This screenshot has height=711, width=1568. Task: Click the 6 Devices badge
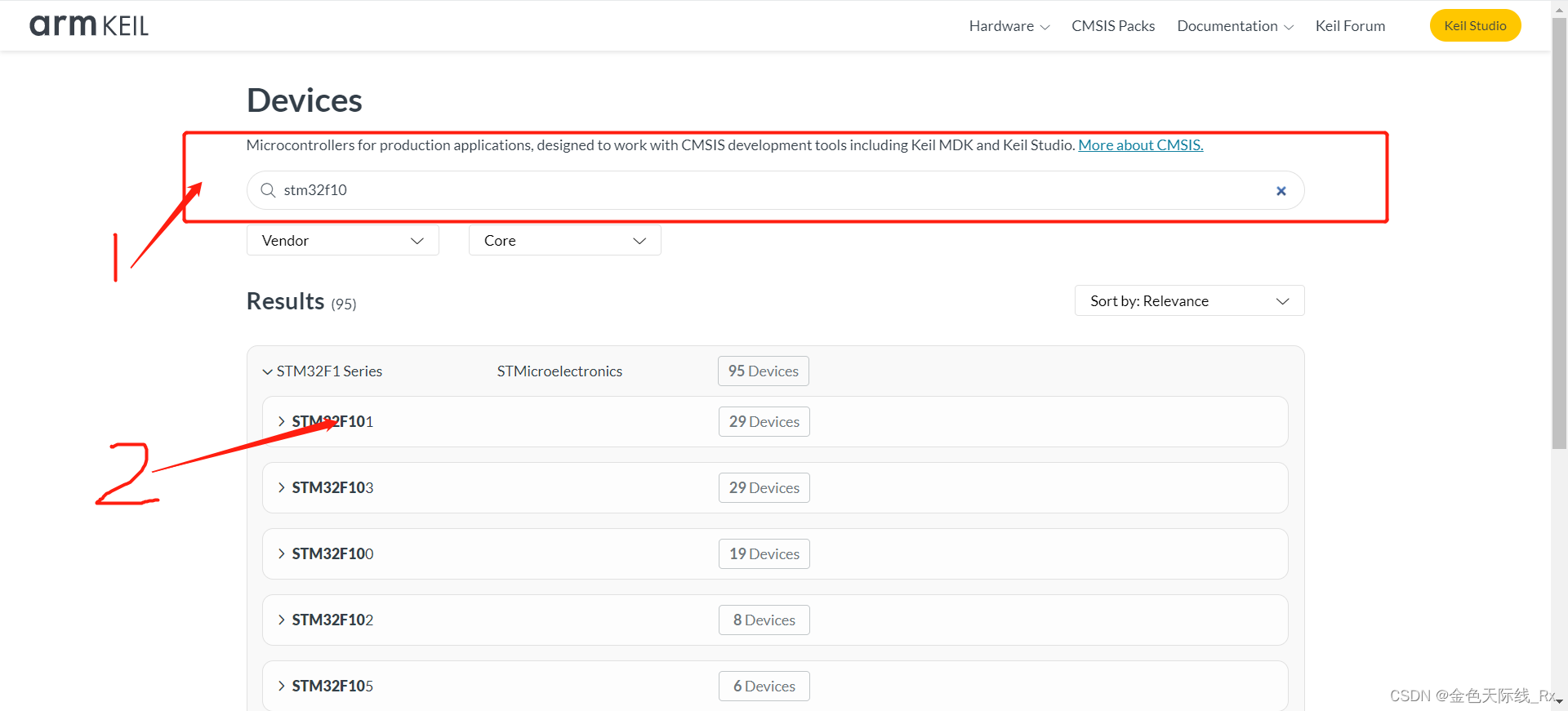click(x=764, y=687)
